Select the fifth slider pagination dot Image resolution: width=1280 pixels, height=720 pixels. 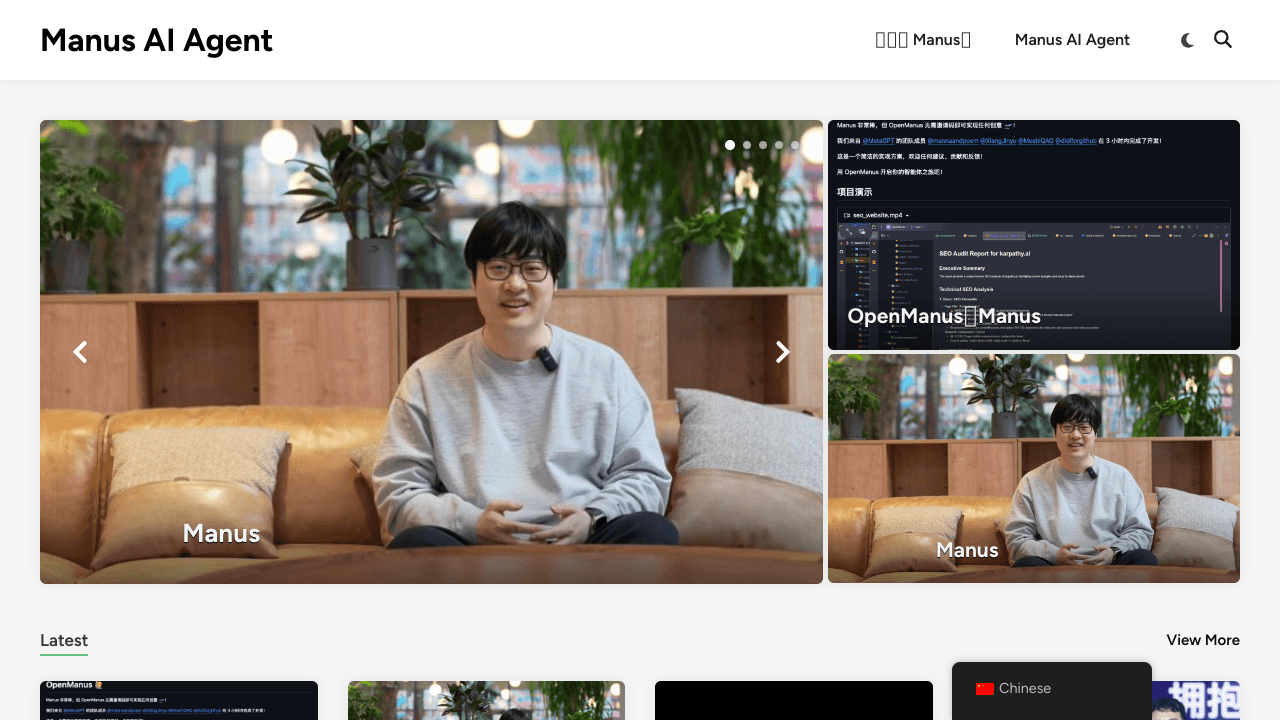(795, 145)
